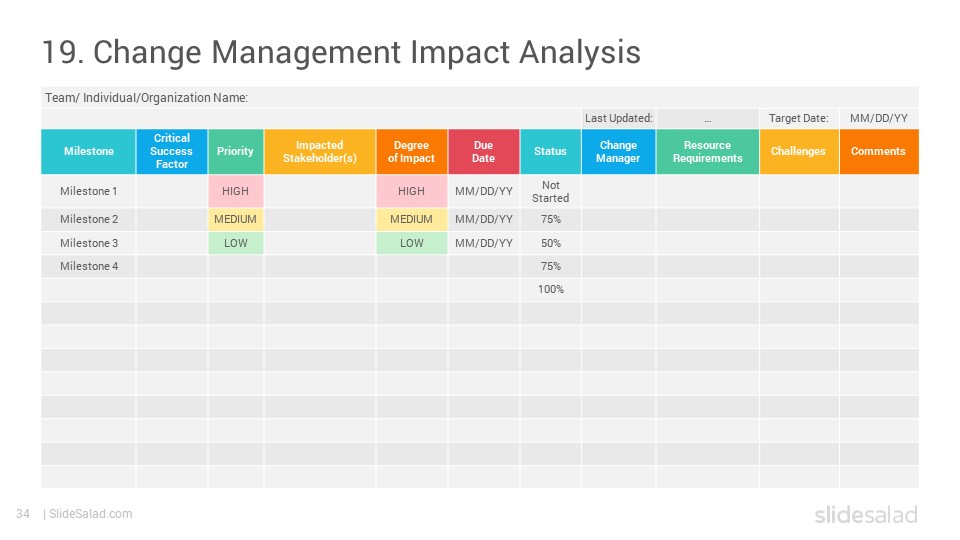Select the Due Date header cell

[484, 151]
